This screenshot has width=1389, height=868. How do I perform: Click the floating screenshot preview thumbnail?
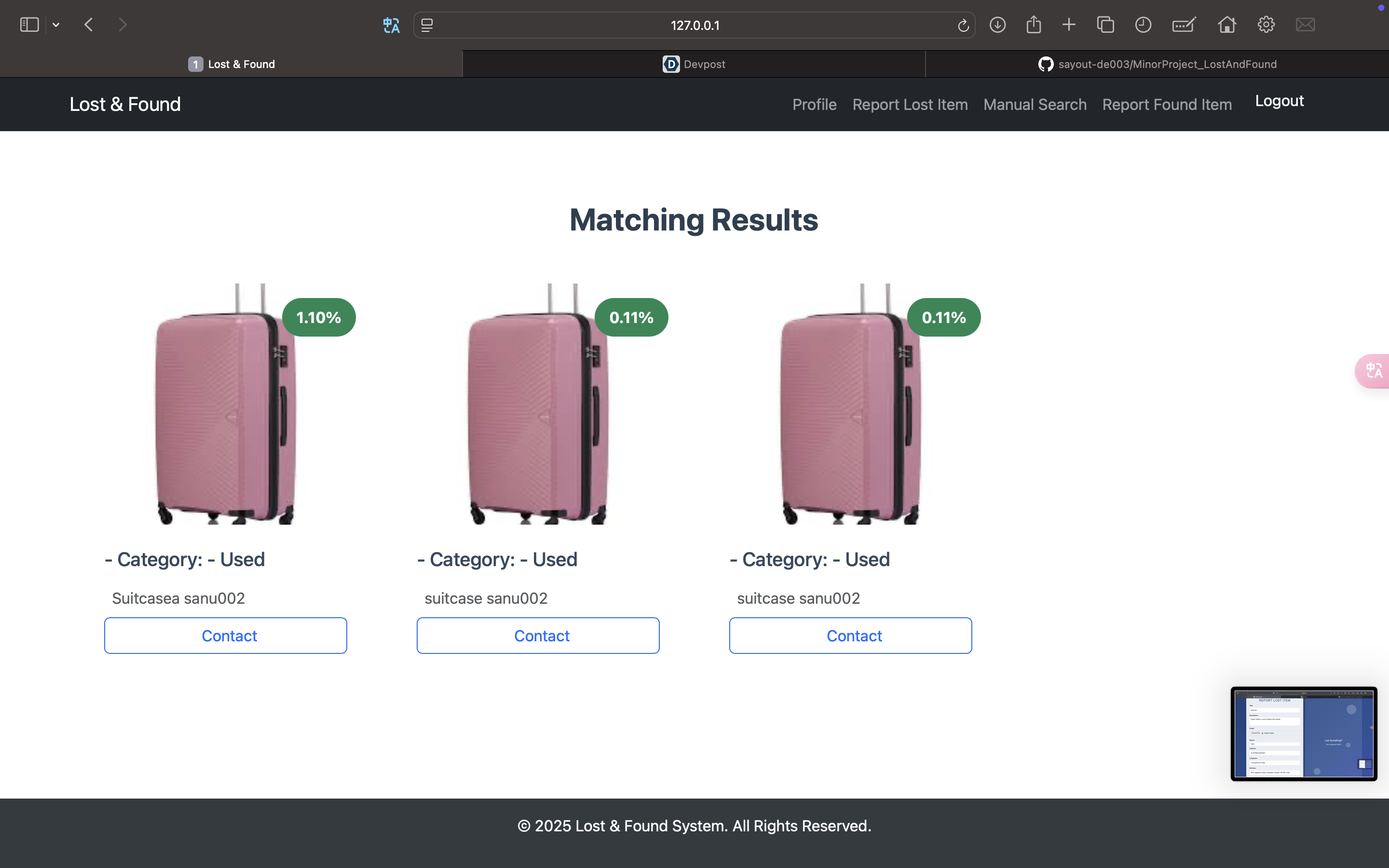tap(1304, 733)
